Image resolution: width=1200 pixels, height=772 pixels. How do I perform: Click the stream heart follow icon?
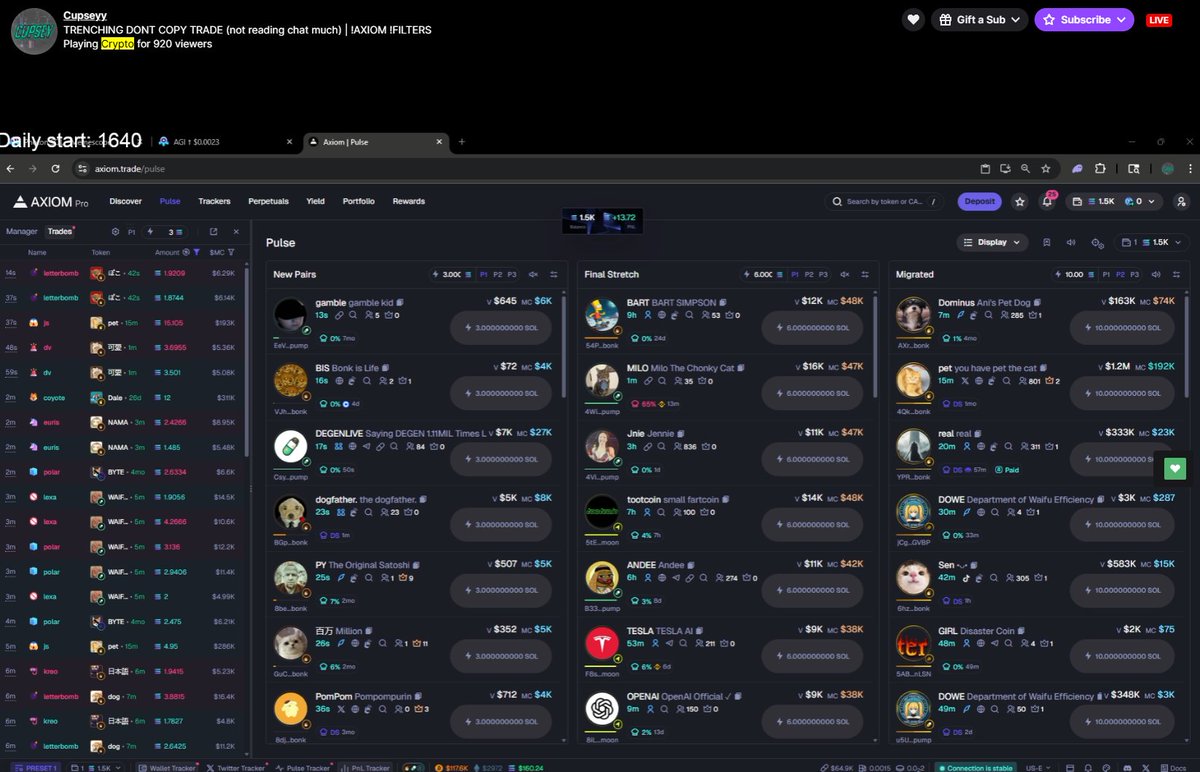click(912, 19)
